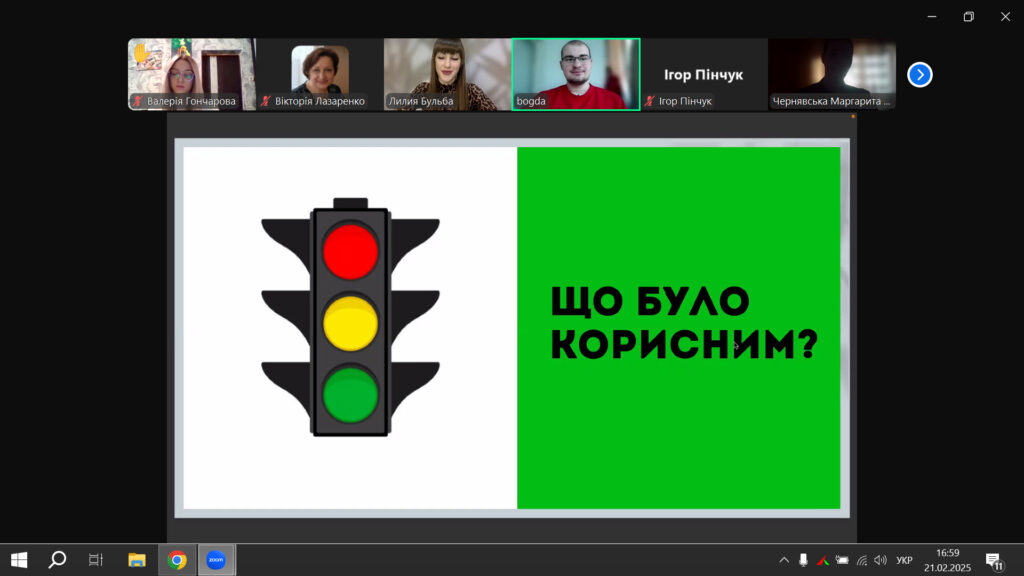
Task: Show next participants with blue arrow button
Action: pyautogui.click(x=920, y=74)
